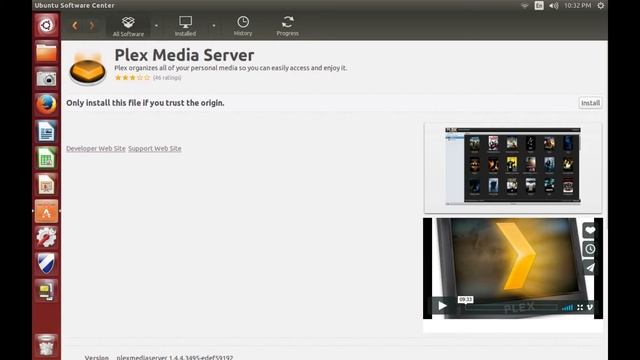Open LibreOffice Impress from the launcher
640x360 pixels.
46,184
